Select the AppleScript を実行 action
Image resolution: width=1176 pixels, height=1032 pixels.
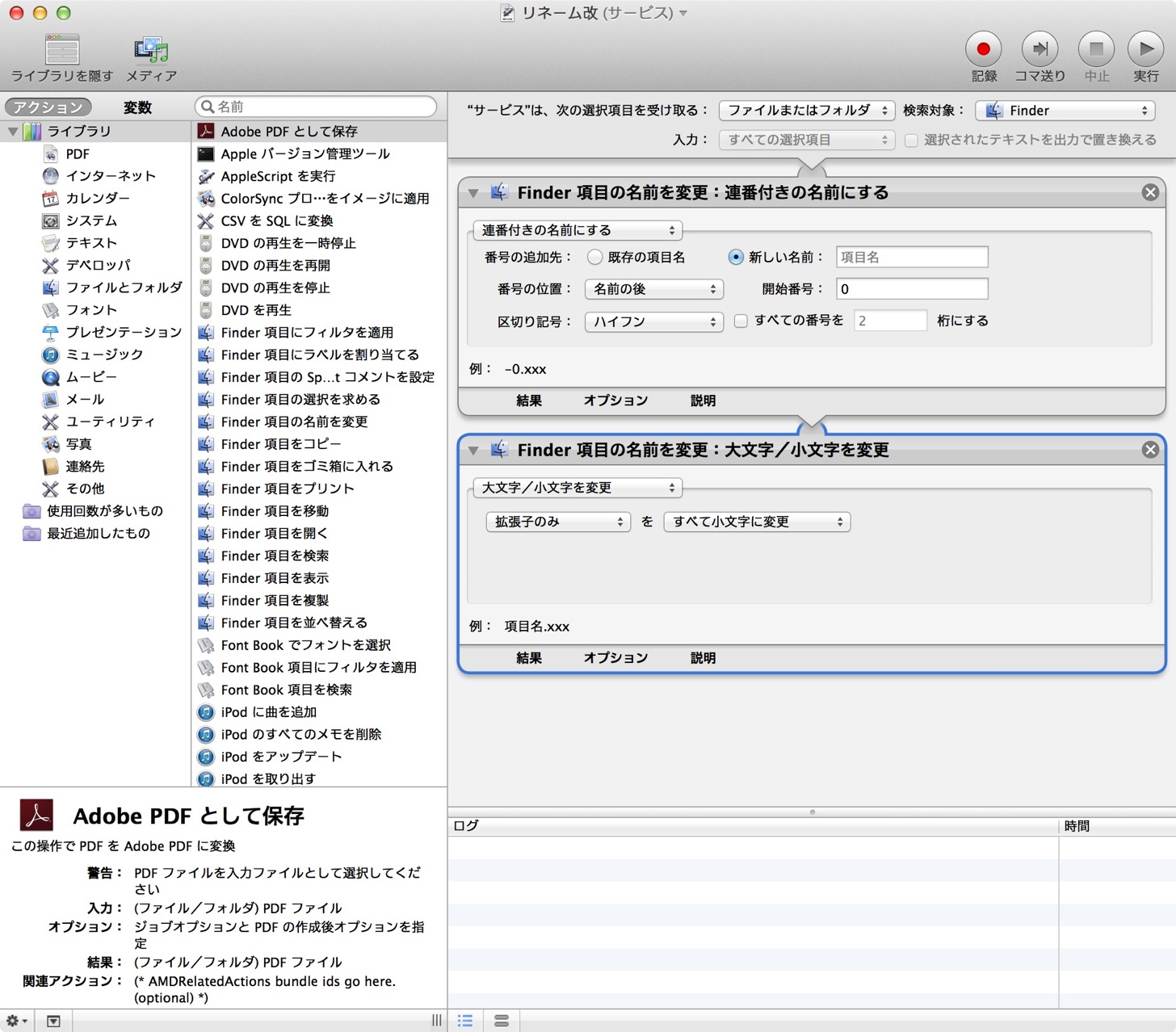tap(319, 176)
